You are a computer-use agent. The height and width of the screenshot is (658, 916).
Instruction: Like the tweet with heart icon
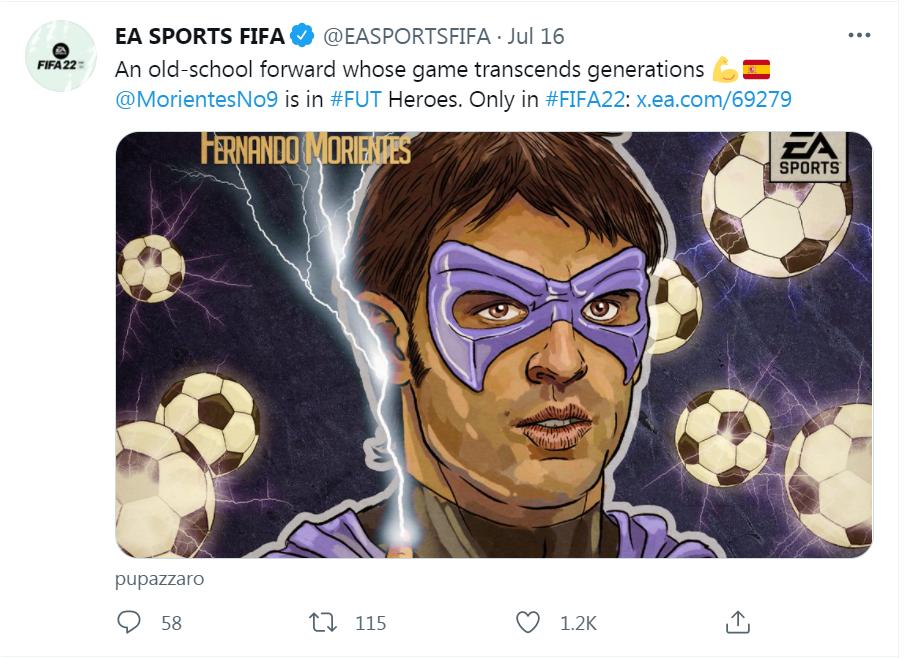coord(527,622)
